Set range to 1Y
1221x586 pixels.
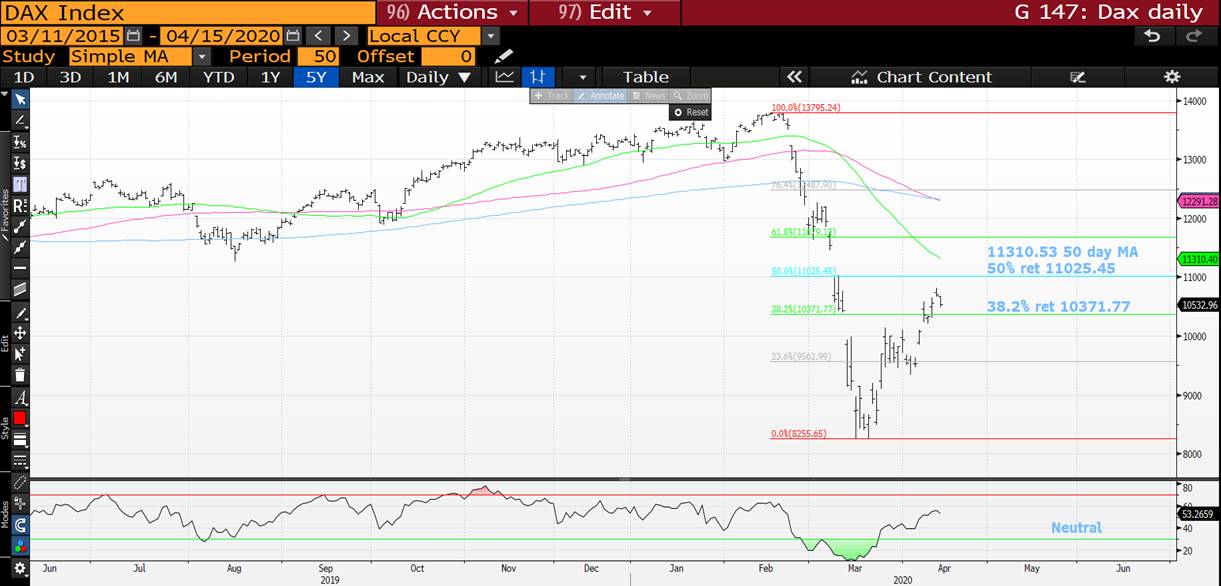click(x=270, y=77)
